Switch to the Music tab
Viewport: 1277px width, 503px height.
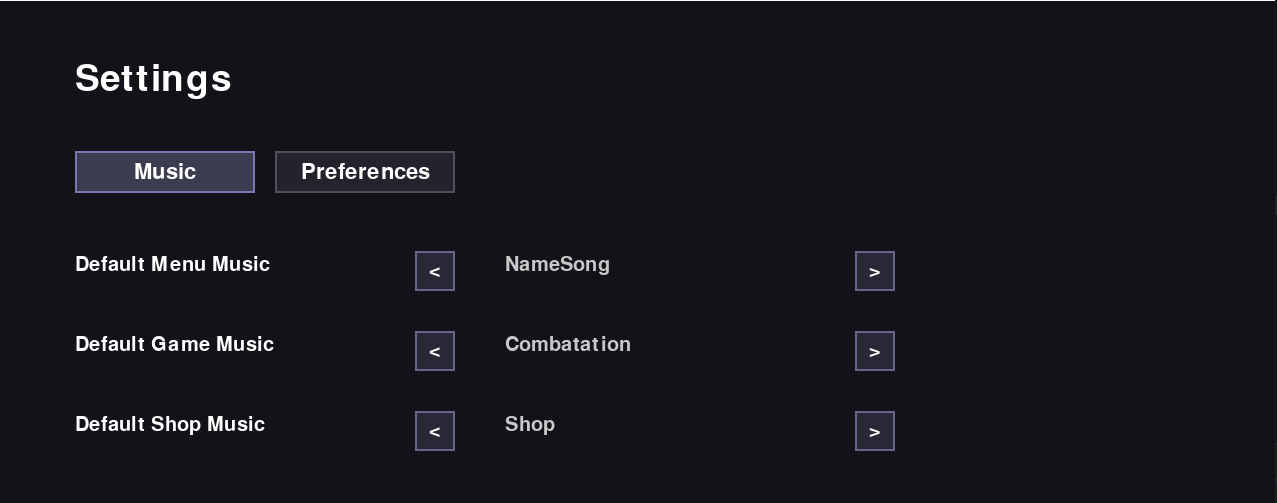(x=165, y=172)
